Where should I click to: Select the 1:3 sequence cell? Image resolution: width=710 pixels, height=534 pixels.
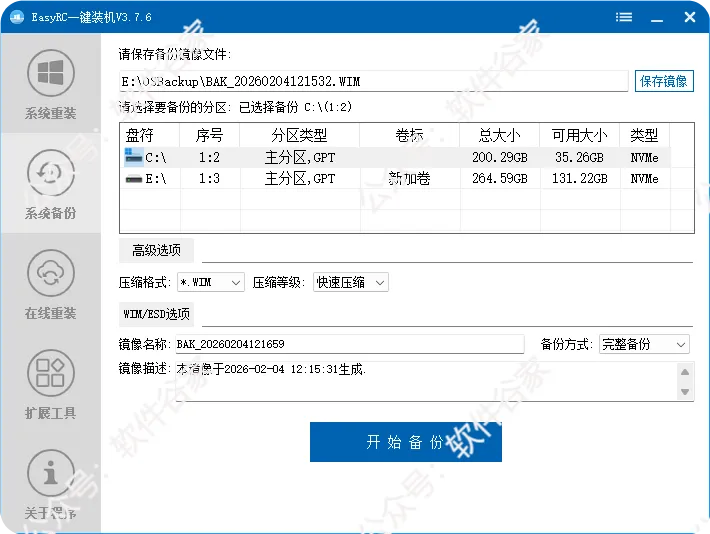(x=210, y=178)
